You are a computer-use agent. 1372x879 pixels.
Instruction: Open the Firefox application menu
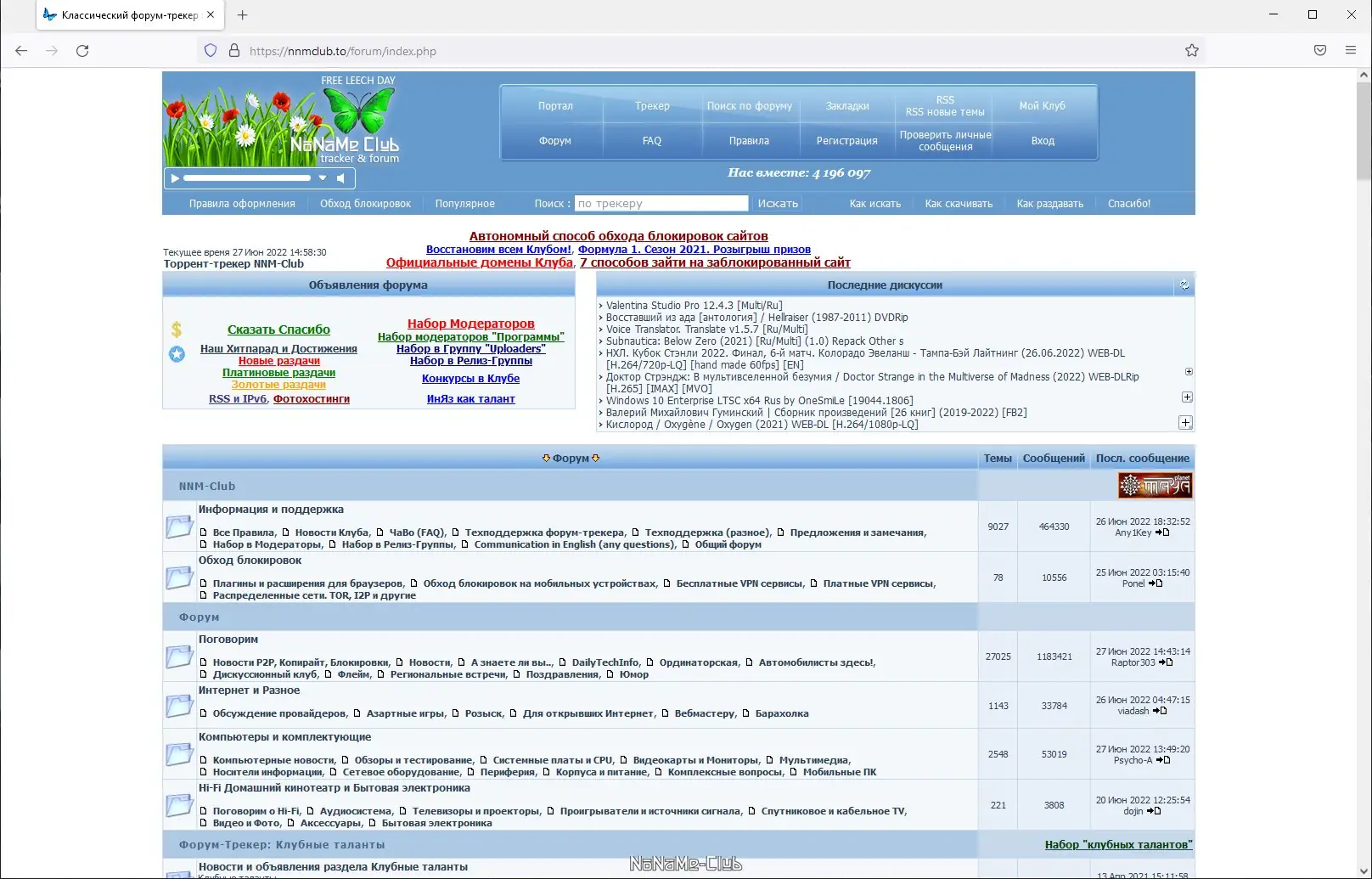(1350, 50)
